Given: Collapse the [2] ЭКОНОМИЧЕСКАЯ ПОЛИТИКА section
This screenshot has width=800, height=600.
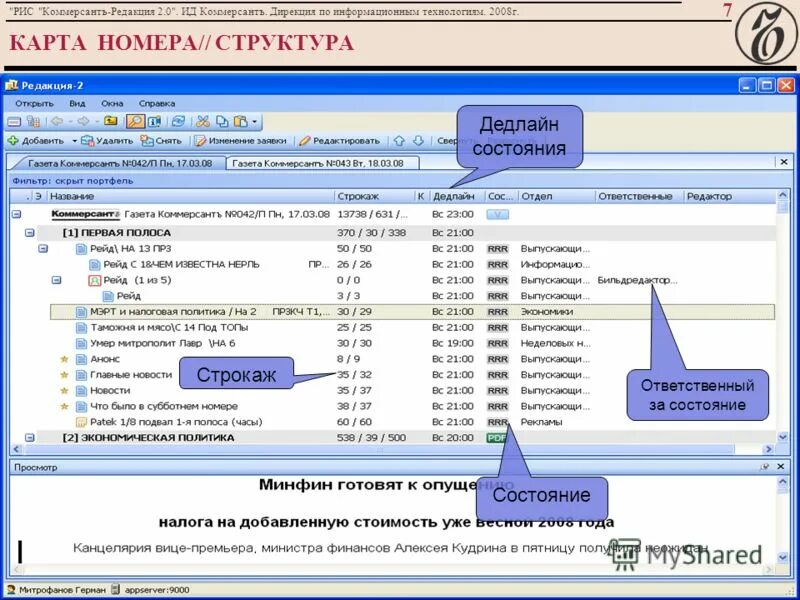Looking at the screenshot, I should pos(30,438).
